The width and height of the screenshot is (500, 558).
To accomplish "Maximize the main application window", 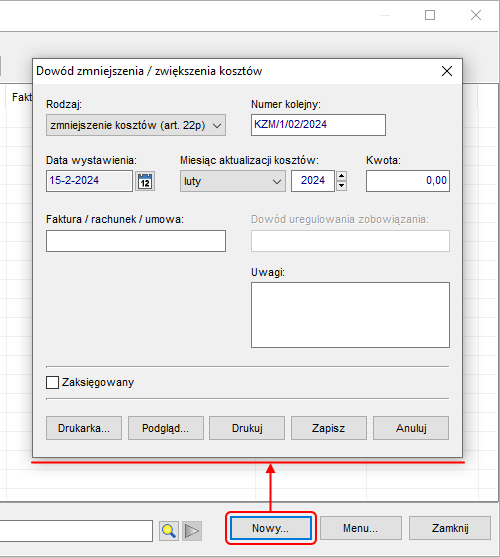I will click(430, 15).
